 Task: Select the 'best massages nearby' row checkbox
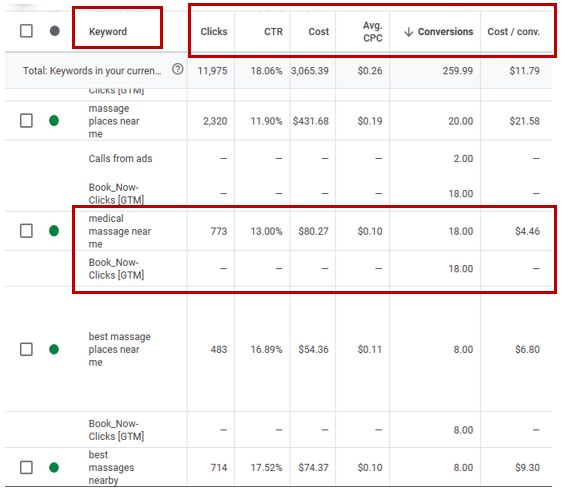tap(26, 468)
